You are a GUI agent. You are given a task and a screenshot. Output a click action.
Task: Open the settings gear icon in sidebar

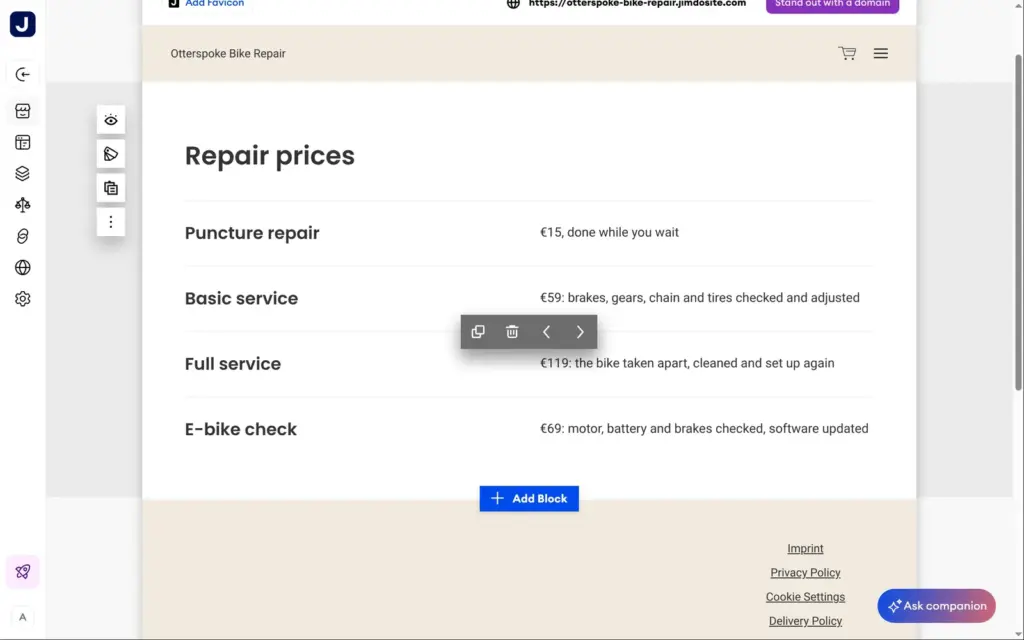pyautogui.click(x=23, y=299)
